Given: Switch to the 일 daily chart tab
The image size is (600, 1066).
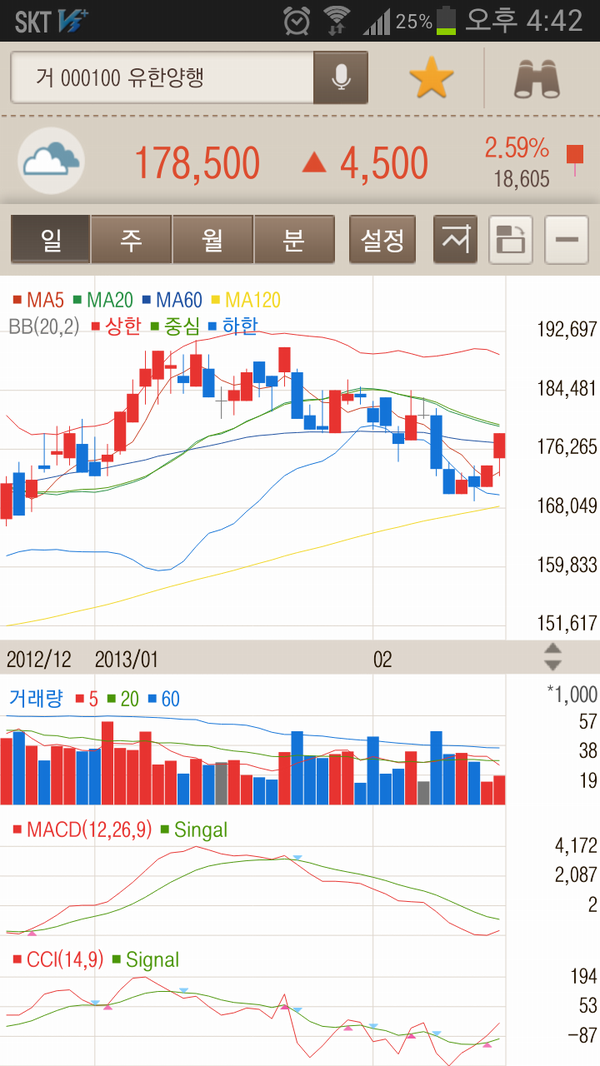Looking at the screenshot, I should tap(50, 239).
